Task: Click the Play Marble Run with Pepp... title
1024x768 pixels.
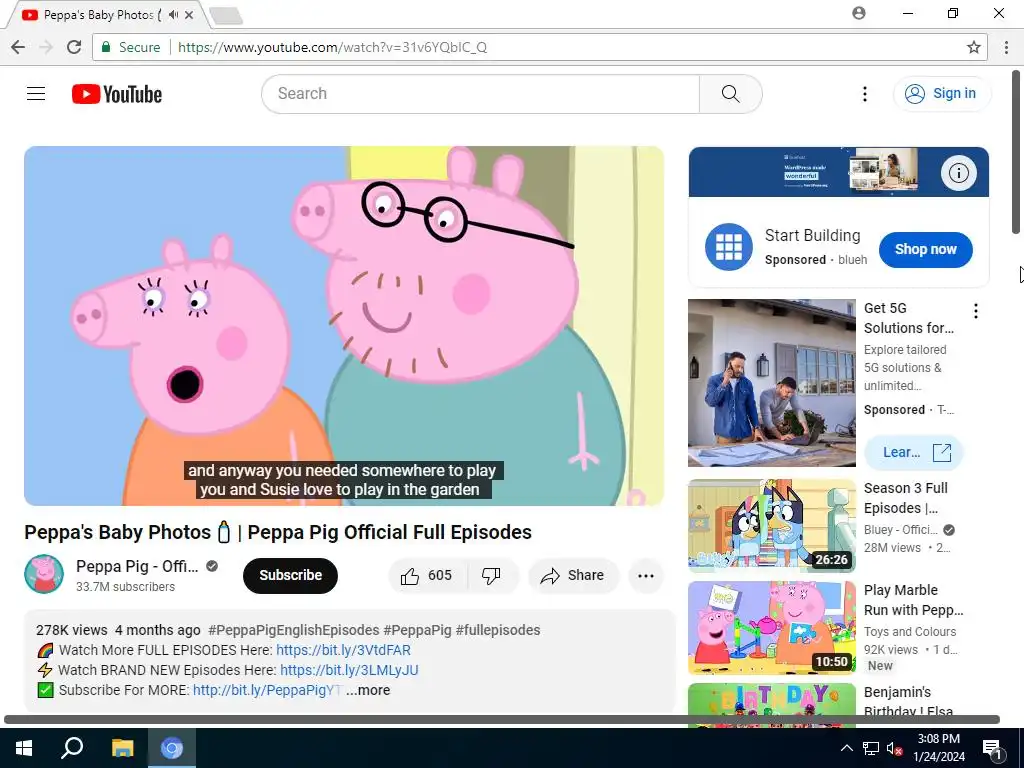Action: [x=914, y=600]
